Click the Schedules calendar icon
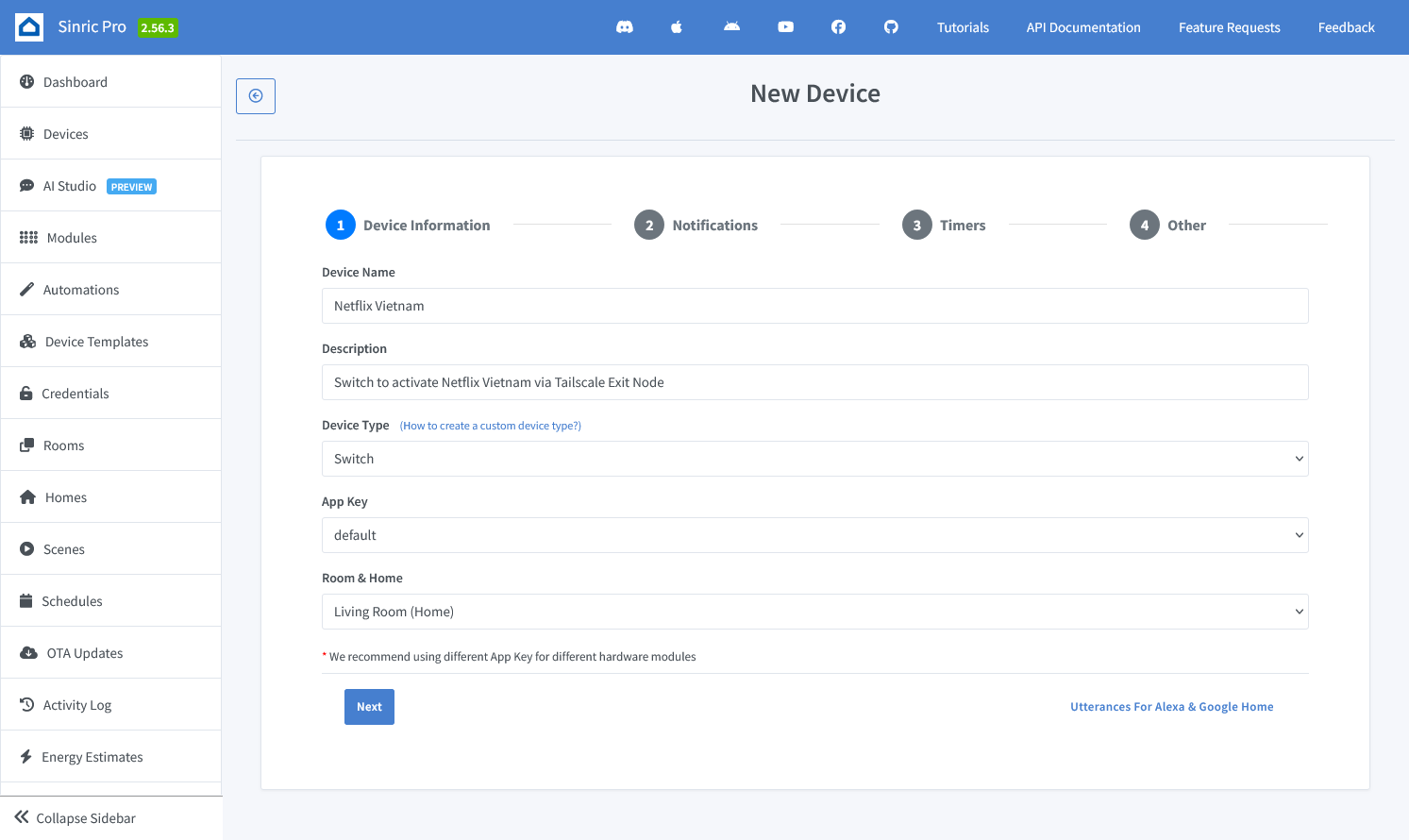The height and width of the screenshot is (840, 1409). coord(26,601)
